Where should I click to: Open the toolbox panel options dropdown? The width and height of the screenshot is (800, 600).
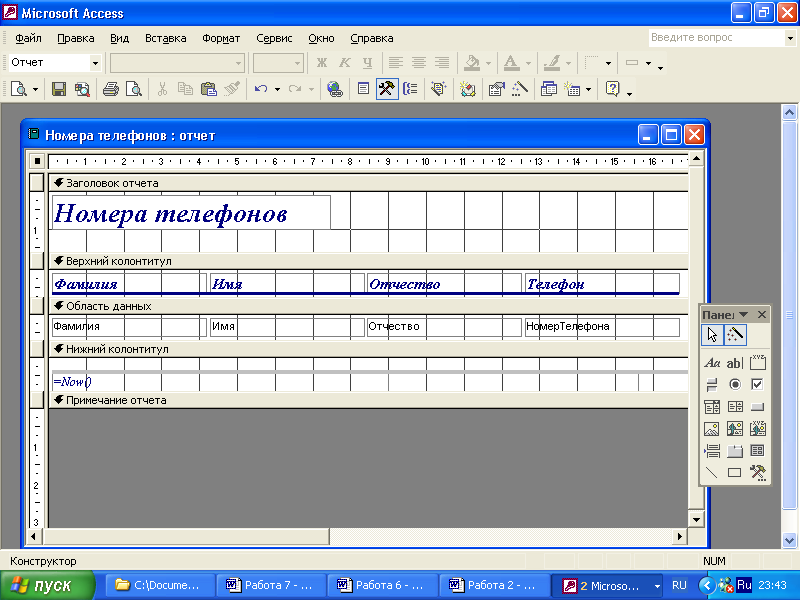pyautogui.click(x=743, y=314)
